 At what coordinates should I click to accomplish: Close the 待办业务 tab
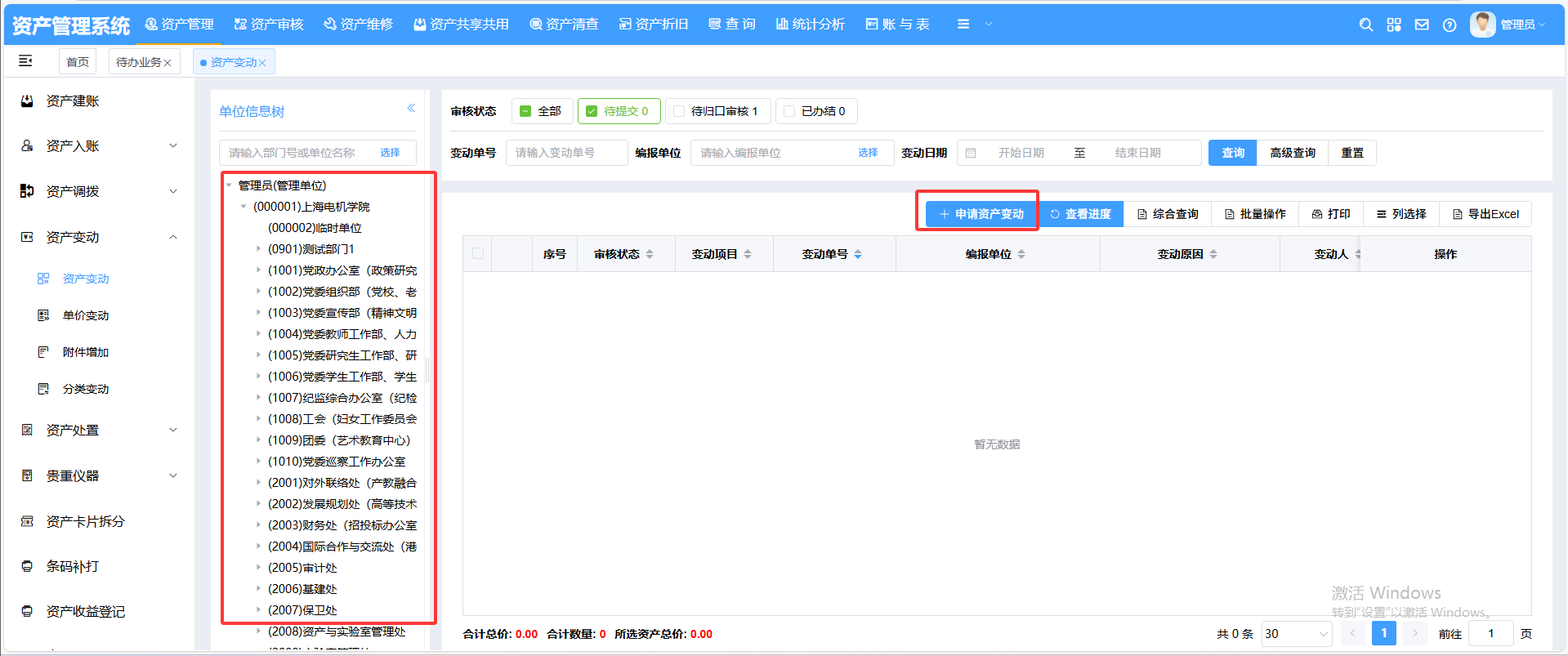[x=168, y=63]
